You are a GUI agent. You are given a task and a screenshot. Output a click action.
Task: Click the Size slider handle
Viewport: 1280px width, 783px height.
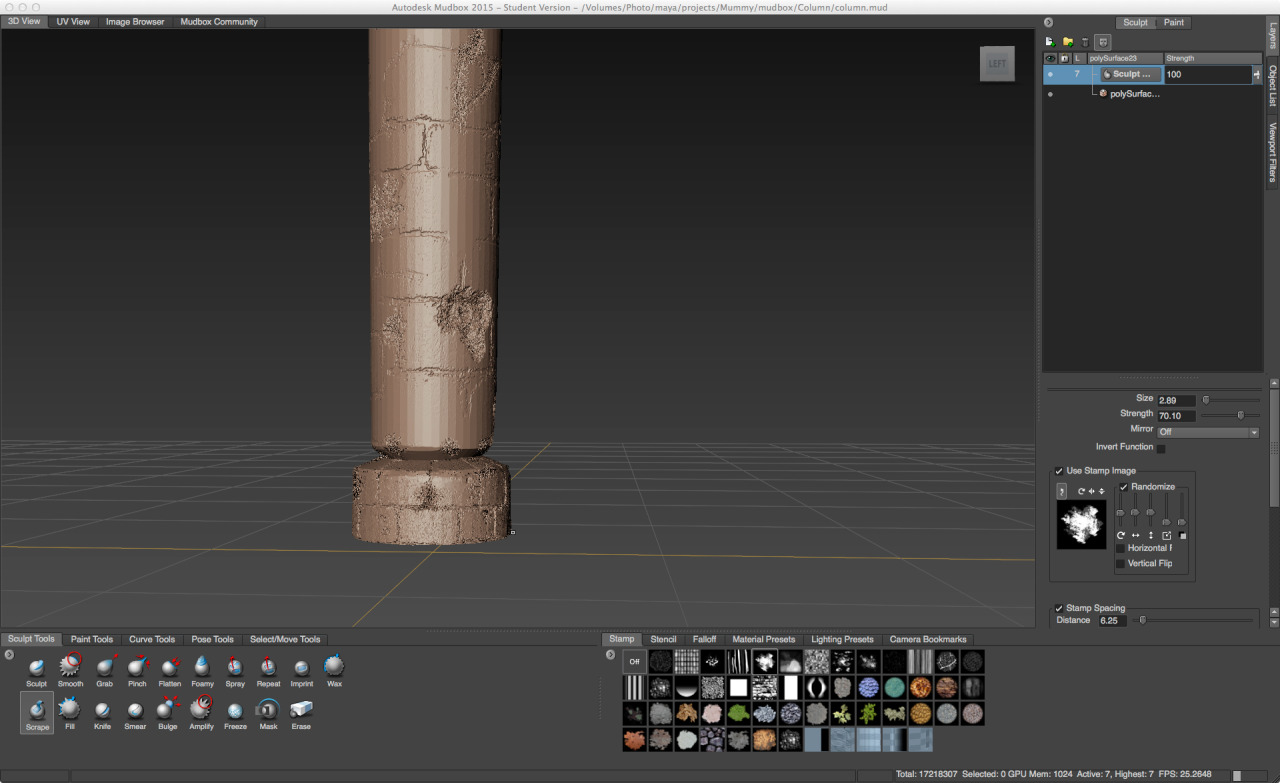[x=1206, y=400]
